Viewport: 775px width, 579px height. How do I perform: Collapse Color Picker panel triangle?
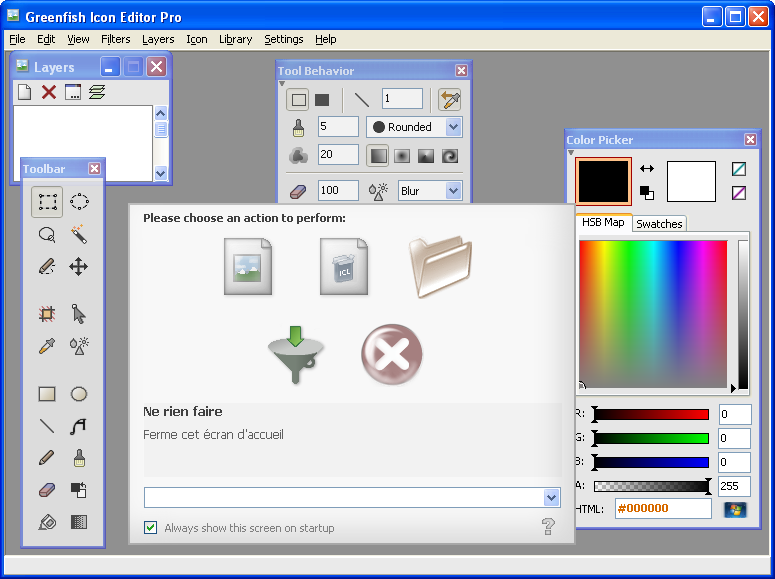571,153
